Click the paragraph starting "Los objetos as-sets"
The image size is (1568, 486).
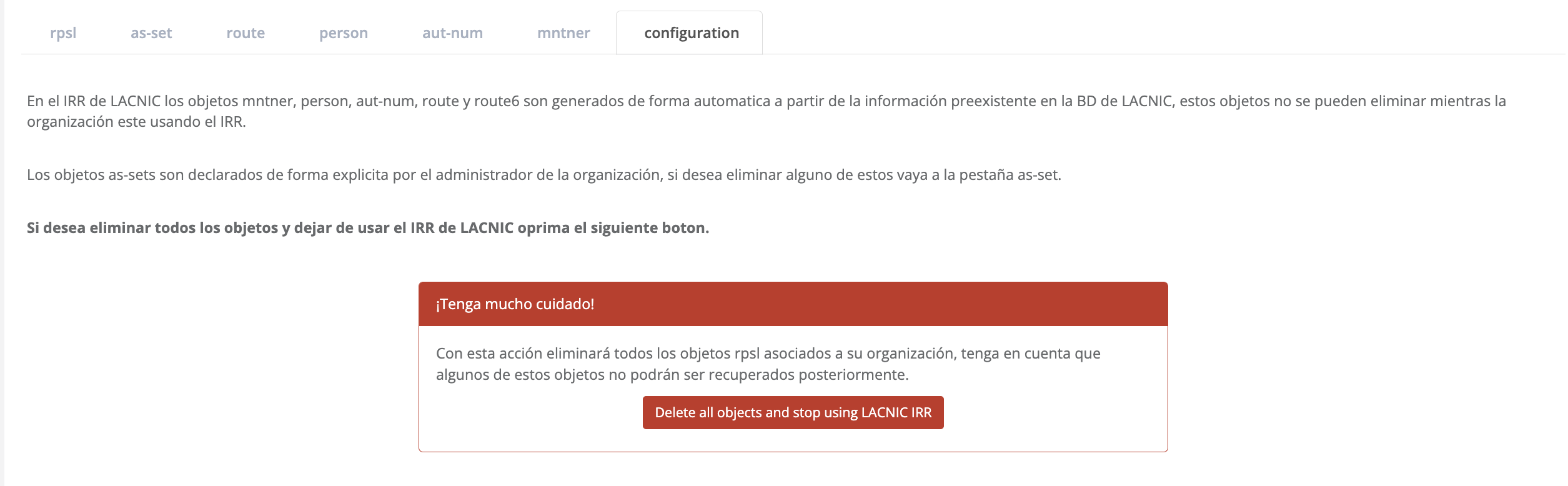(x=543, y=175)
